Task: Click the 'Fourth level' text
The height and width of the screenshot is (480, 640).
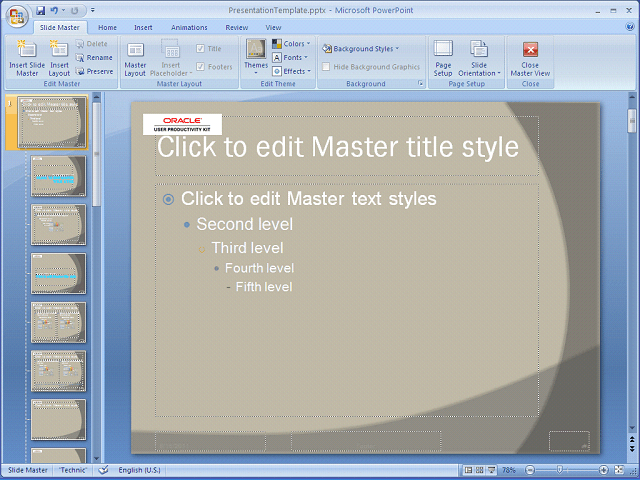Action: [259, 268]
